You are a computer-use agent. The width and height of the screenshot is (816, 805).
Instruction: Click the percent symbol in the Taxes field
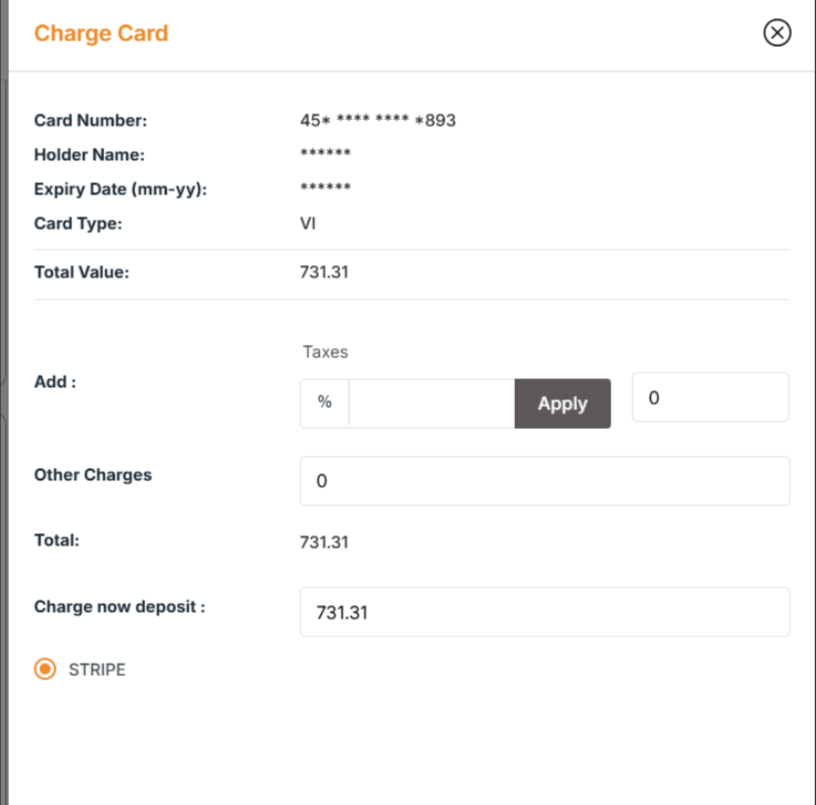pos(324,403)
